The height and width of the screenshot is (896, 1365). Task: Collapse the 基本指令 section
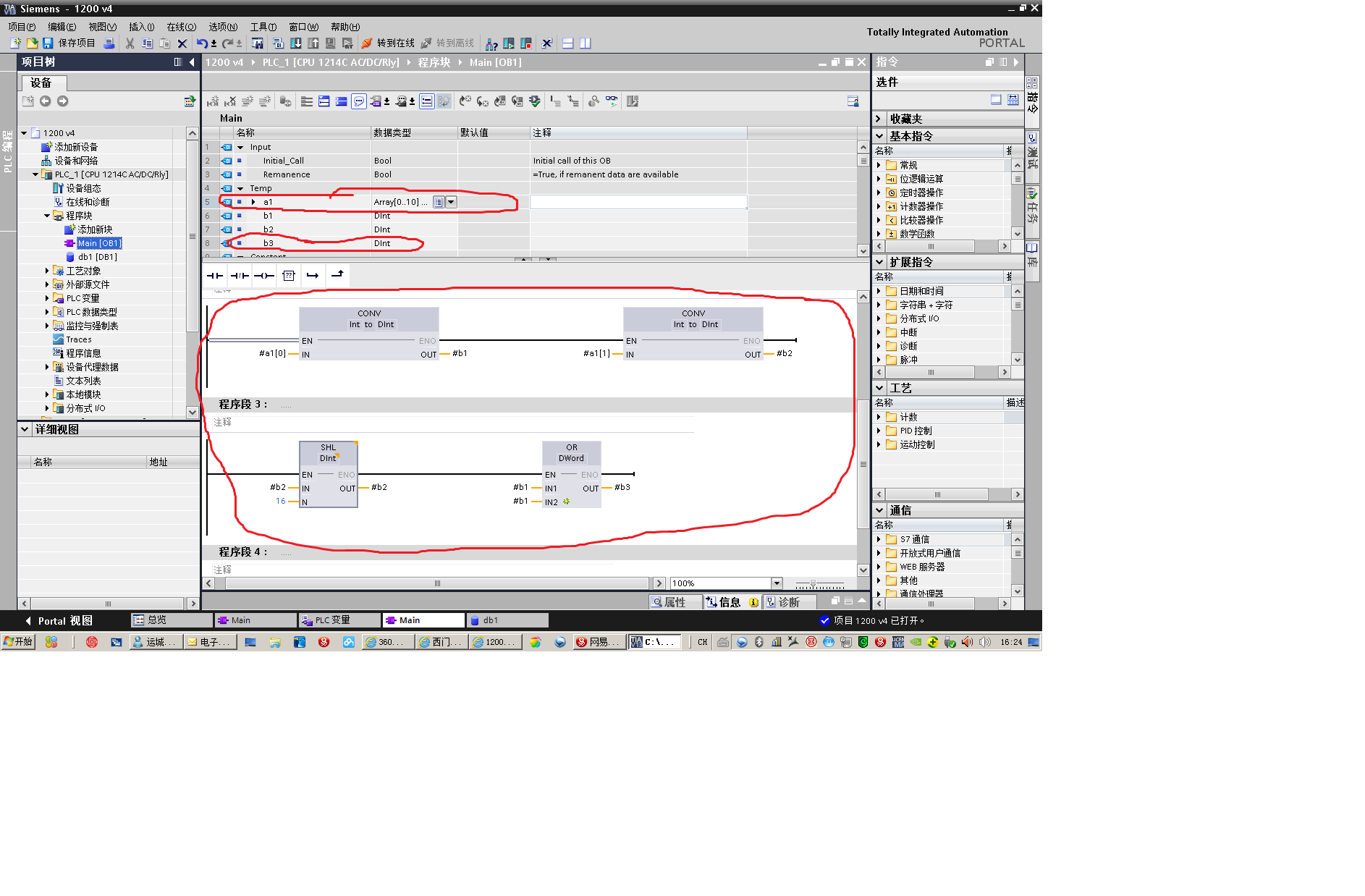coord(879,136)
